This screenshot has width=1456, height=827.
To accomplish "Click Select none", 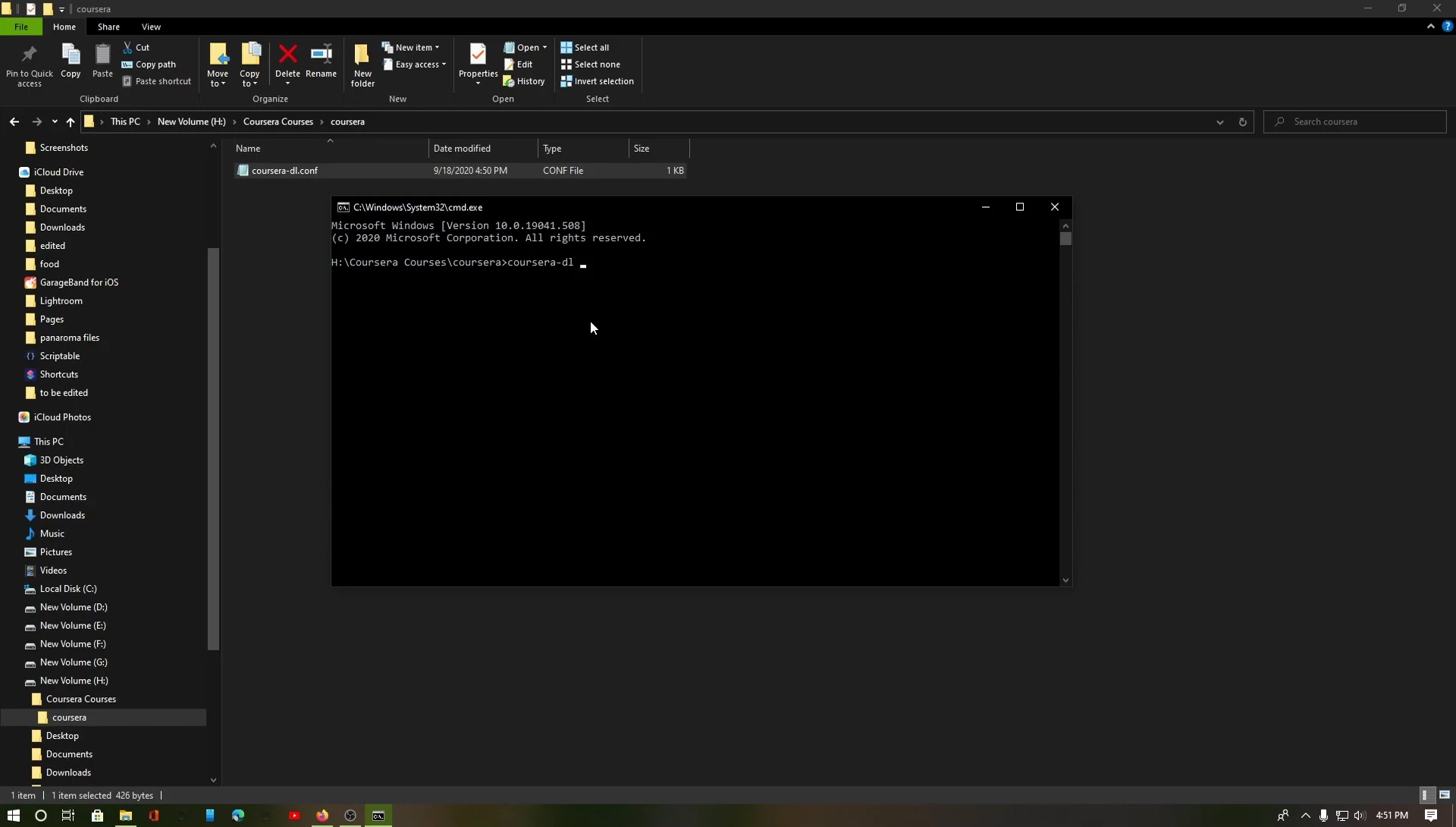I will [x=590, y=64].
